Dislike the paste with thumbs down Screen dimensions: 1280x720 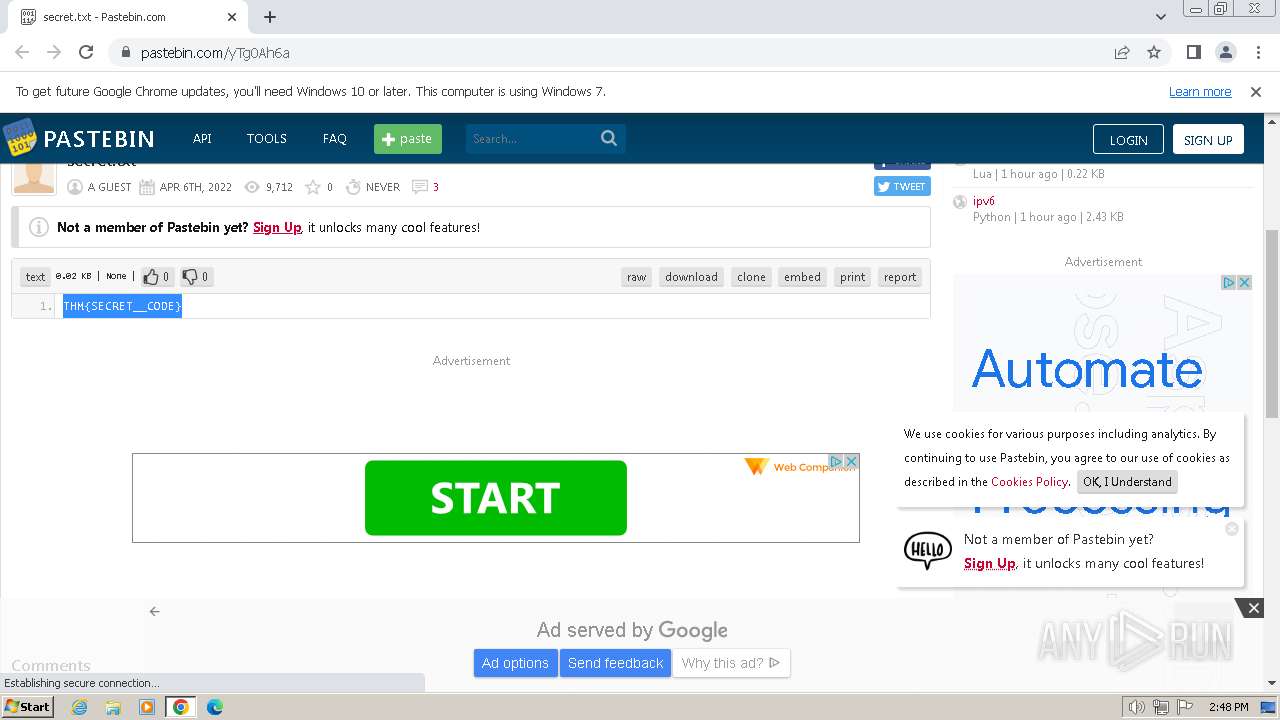click(195, 277)
